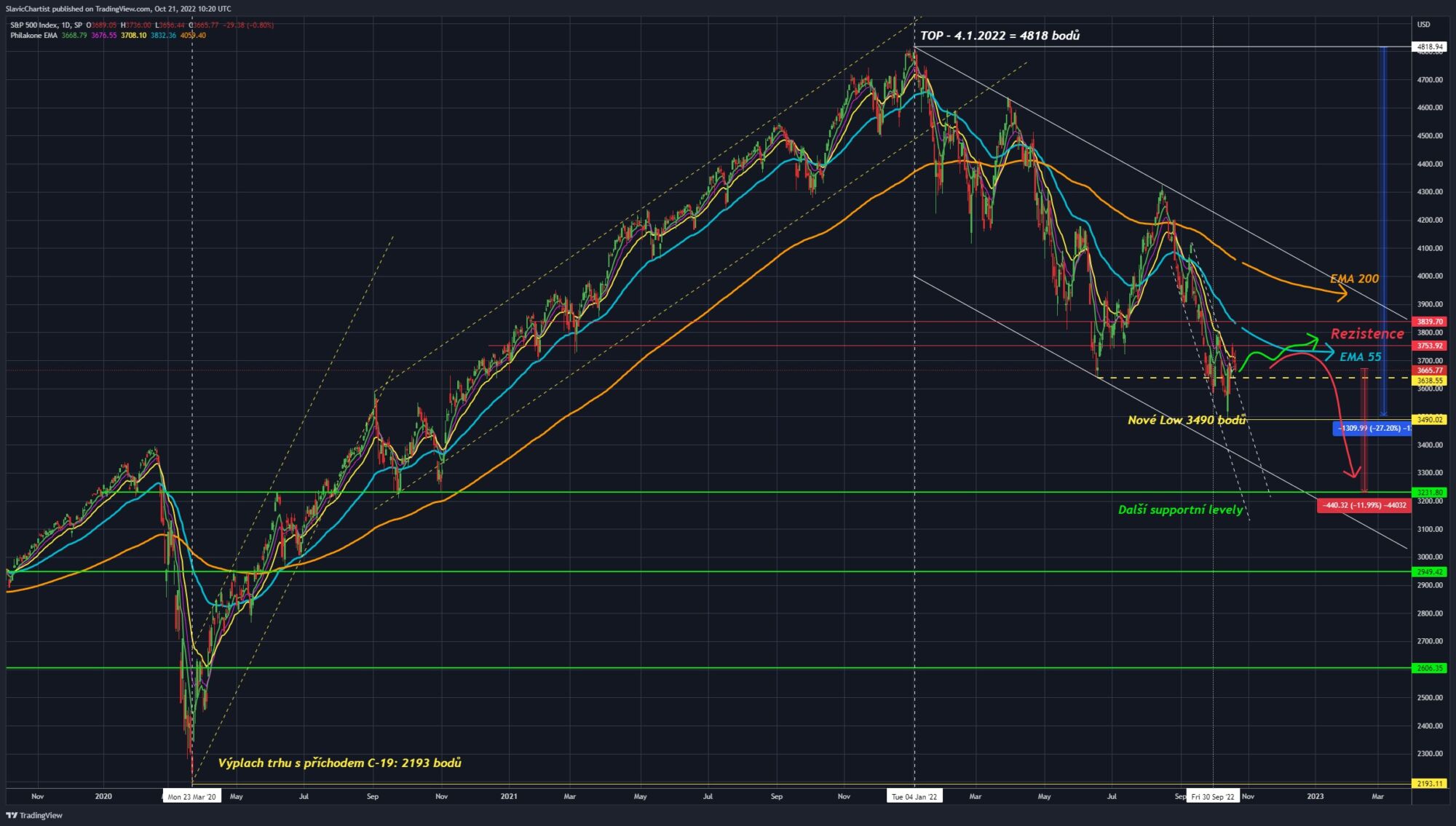The image size is (1456, 826).
Task: Select the green 2949.42 support price tag
Action: point(1430,571)
